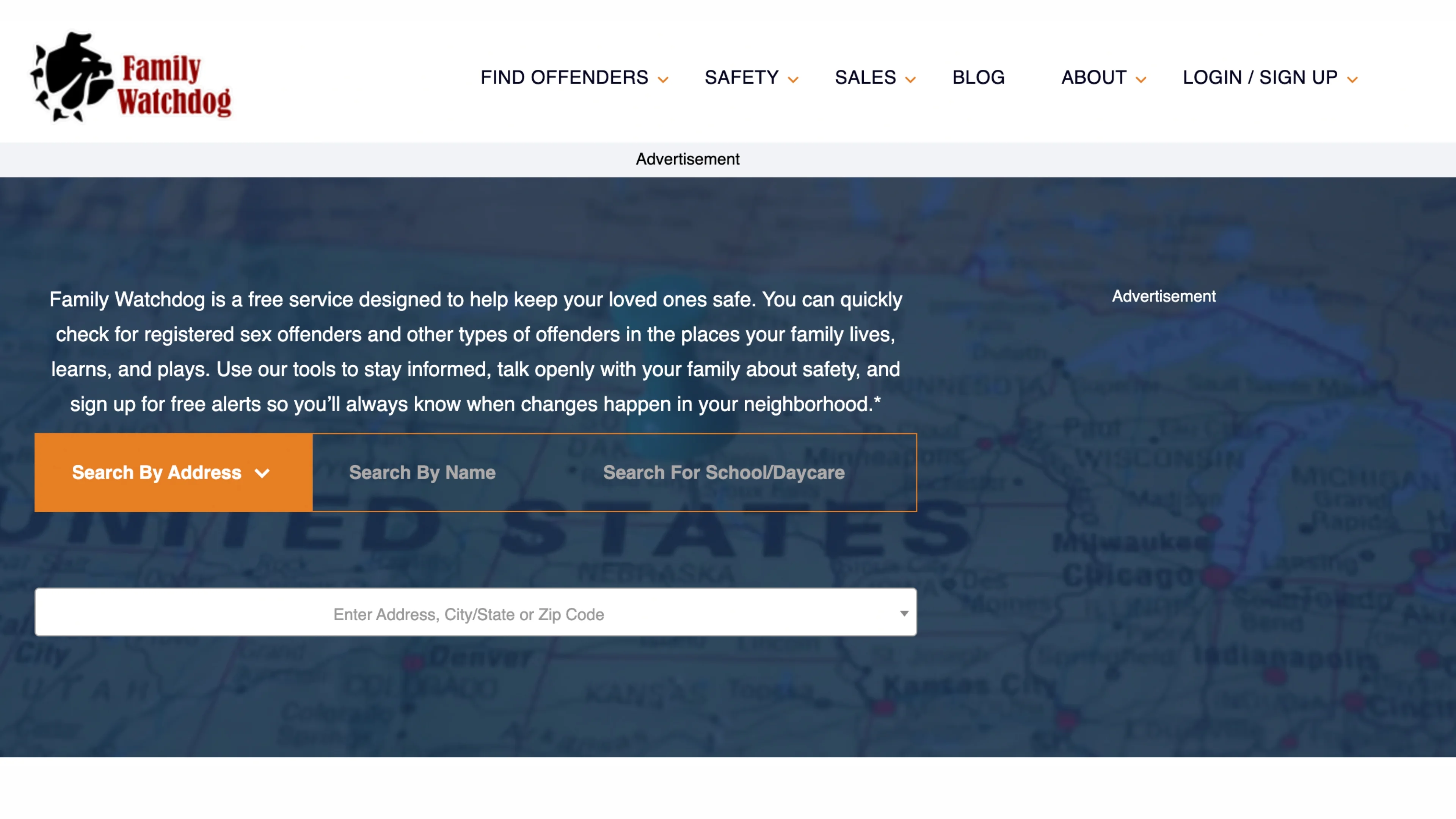Open the SAFETY menu

(x=742, y=77)
